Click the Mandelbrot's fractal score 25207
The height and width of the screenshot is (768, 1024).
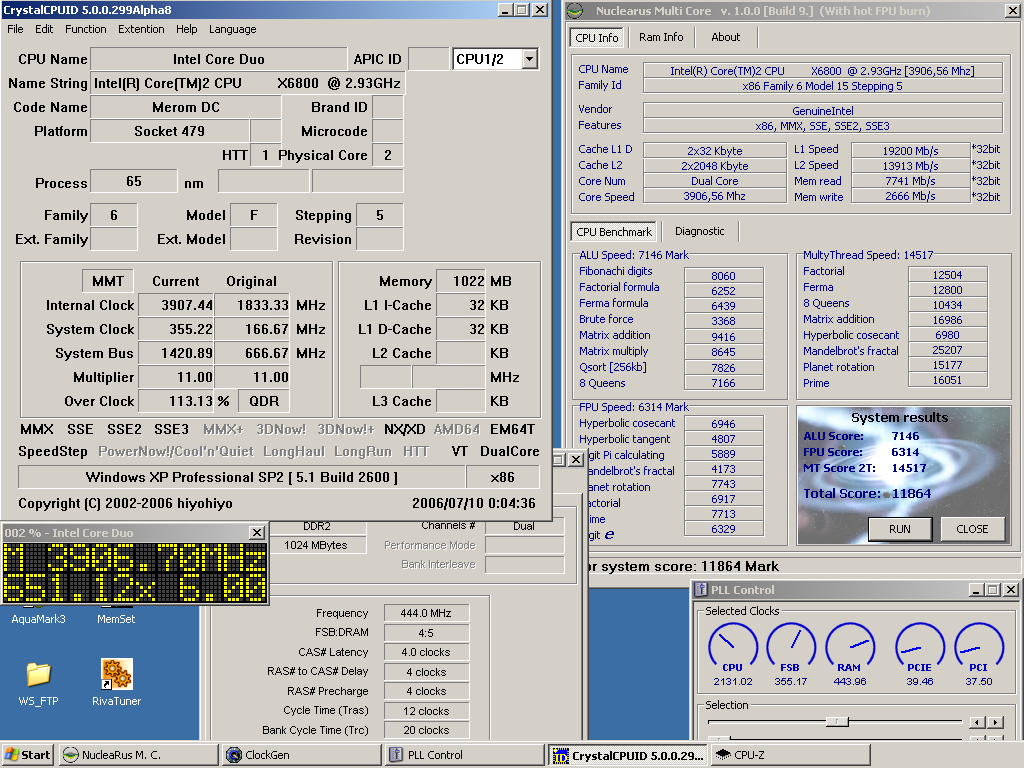coord(947,350)
